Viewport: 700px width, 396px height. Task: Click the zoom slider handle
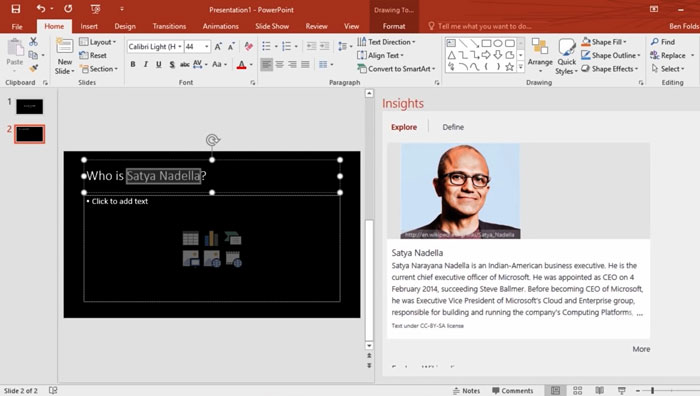pyautogui.click(x=652, y=391)
